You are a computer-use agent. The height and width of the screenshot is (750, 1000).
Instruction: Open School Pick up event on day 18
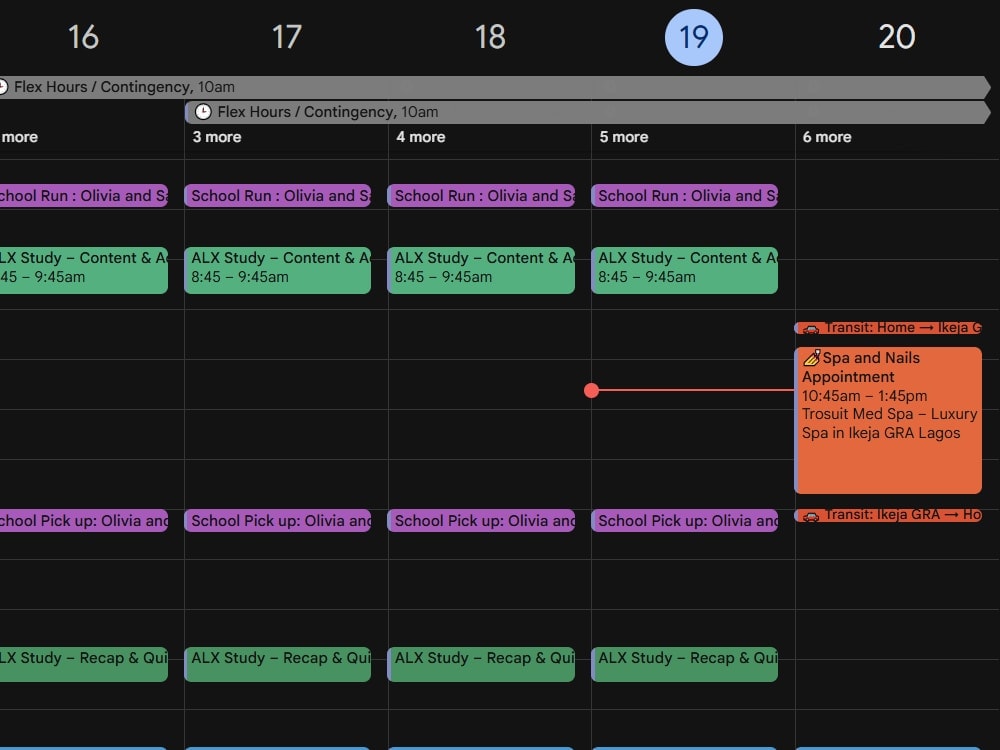click(x=481, y=520)
